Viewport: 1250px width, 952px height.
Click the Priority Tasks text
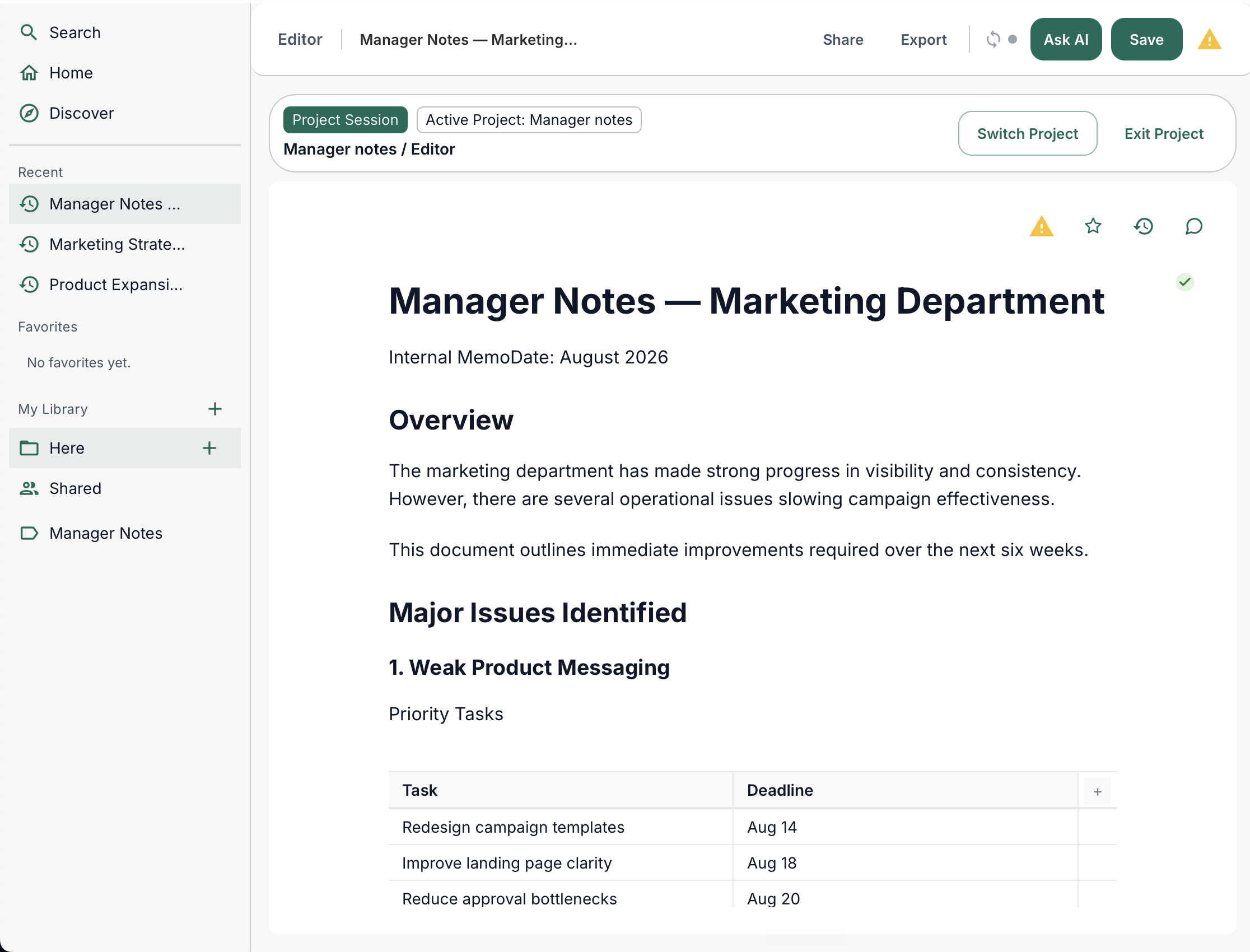[x=445, y=713]
